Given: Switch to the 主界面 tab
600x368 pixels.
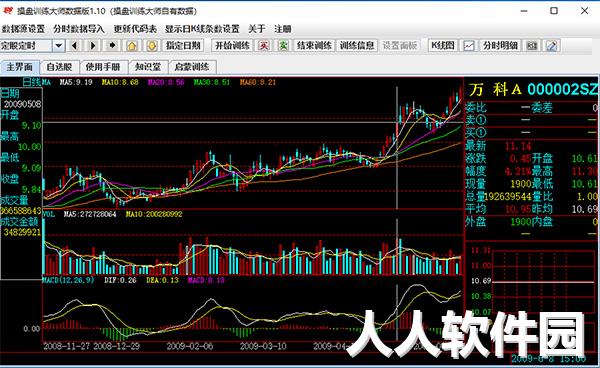Looking at the screenshot, I should 20,67.
